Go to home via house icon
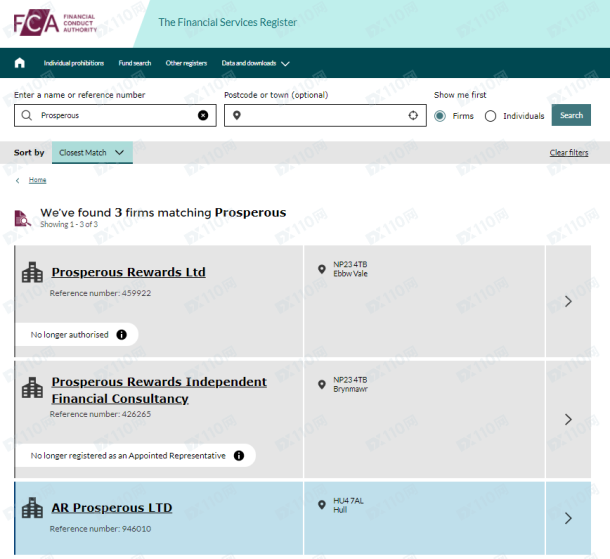The width and height of the screenshot is (610, 559). point(19,63)
